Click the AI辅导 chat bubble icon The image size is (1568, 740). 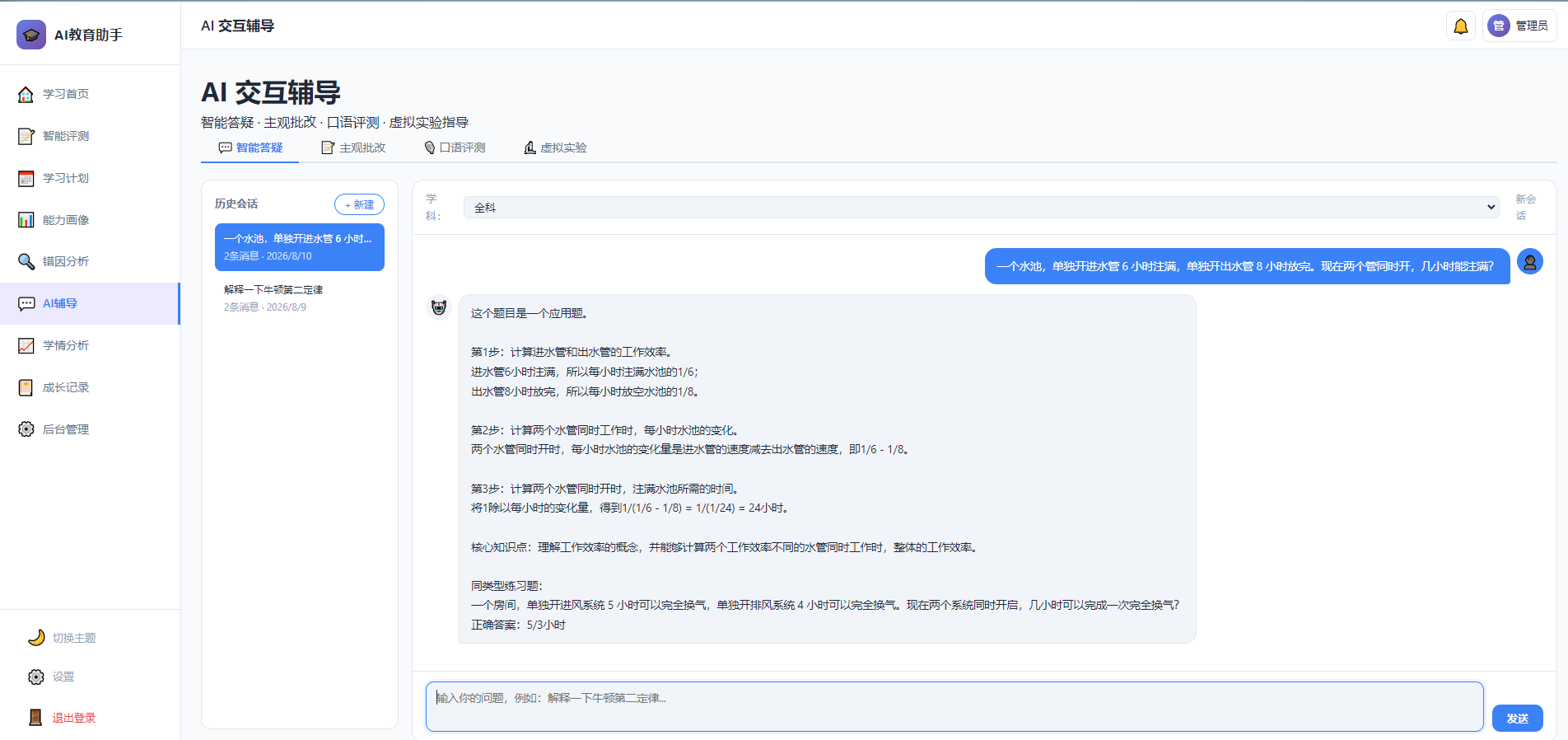(x=26, y=303)
